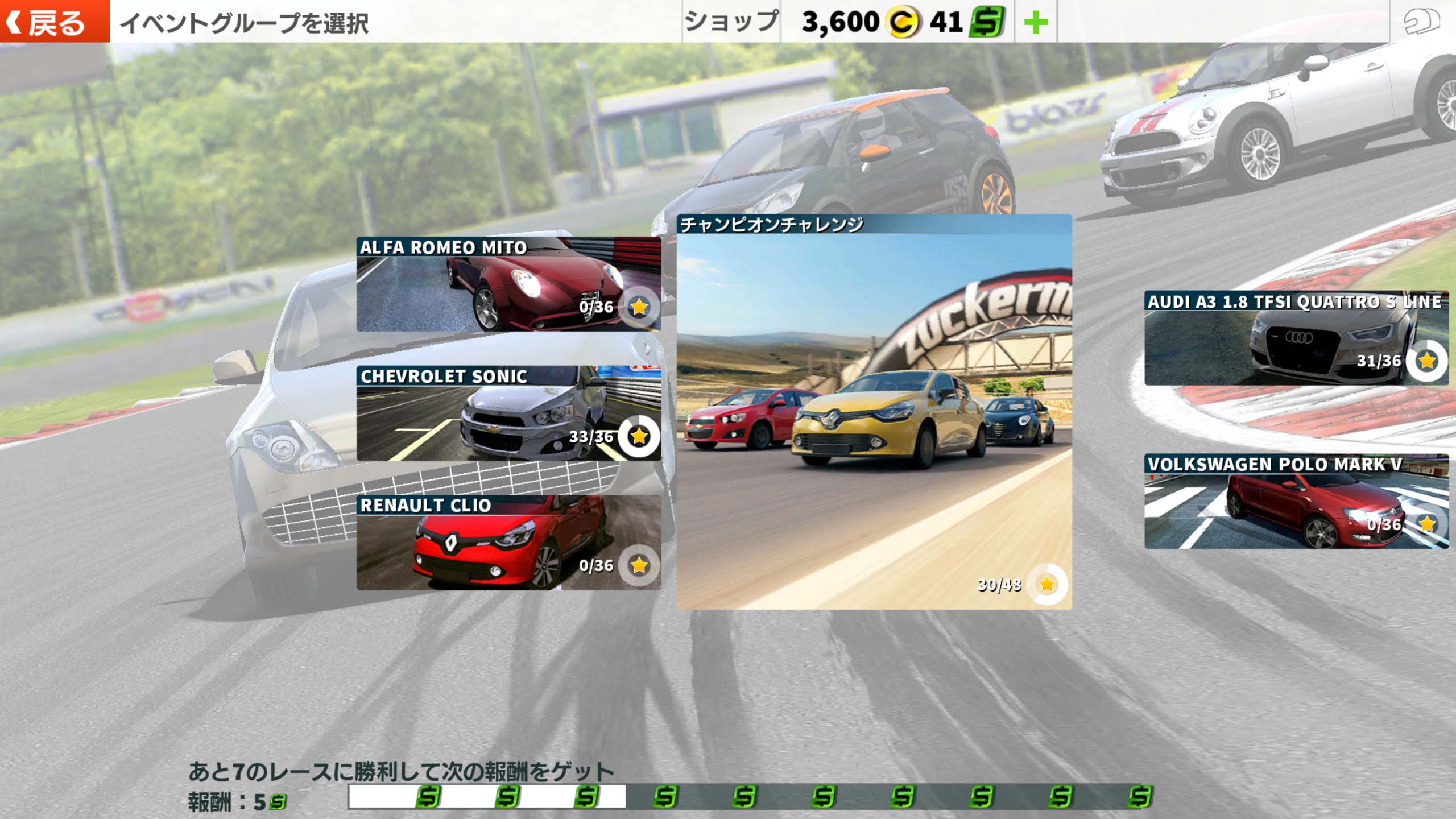The image size is (1456, 819).
Task: Click fifth cash reward marker on progress bar
Action: tap(744, 797)
